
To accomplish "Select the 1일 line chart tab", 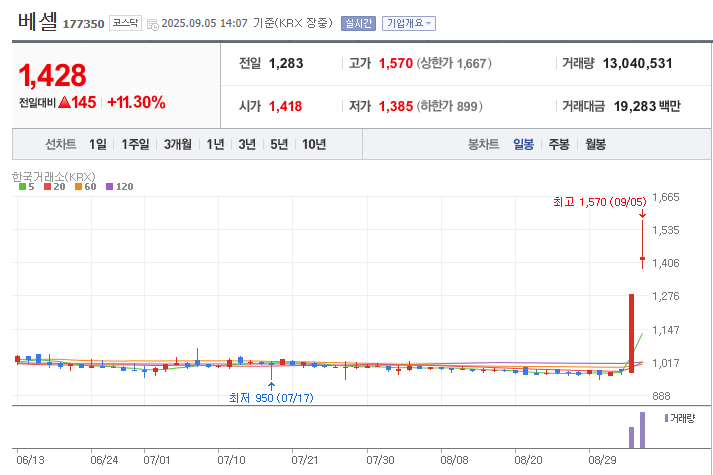I will (x=98, y=145).
